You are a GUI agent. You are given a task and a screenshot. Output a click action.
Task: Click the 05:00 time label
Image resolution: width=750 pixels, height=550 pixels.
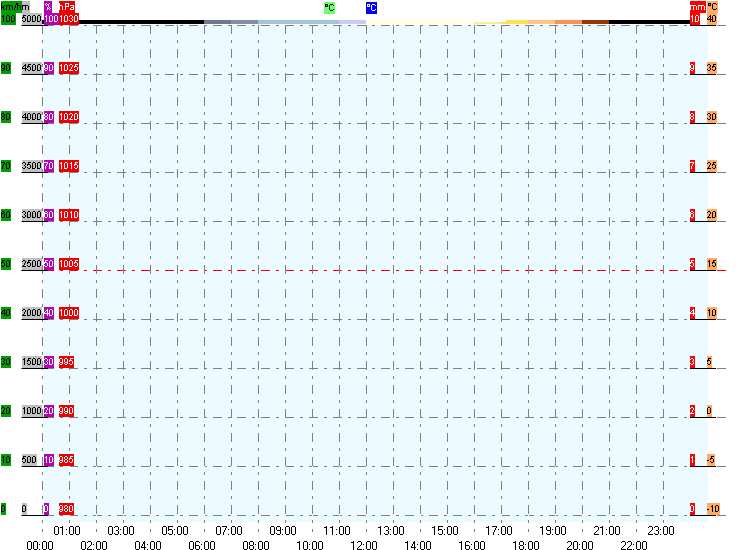point(175,530)
